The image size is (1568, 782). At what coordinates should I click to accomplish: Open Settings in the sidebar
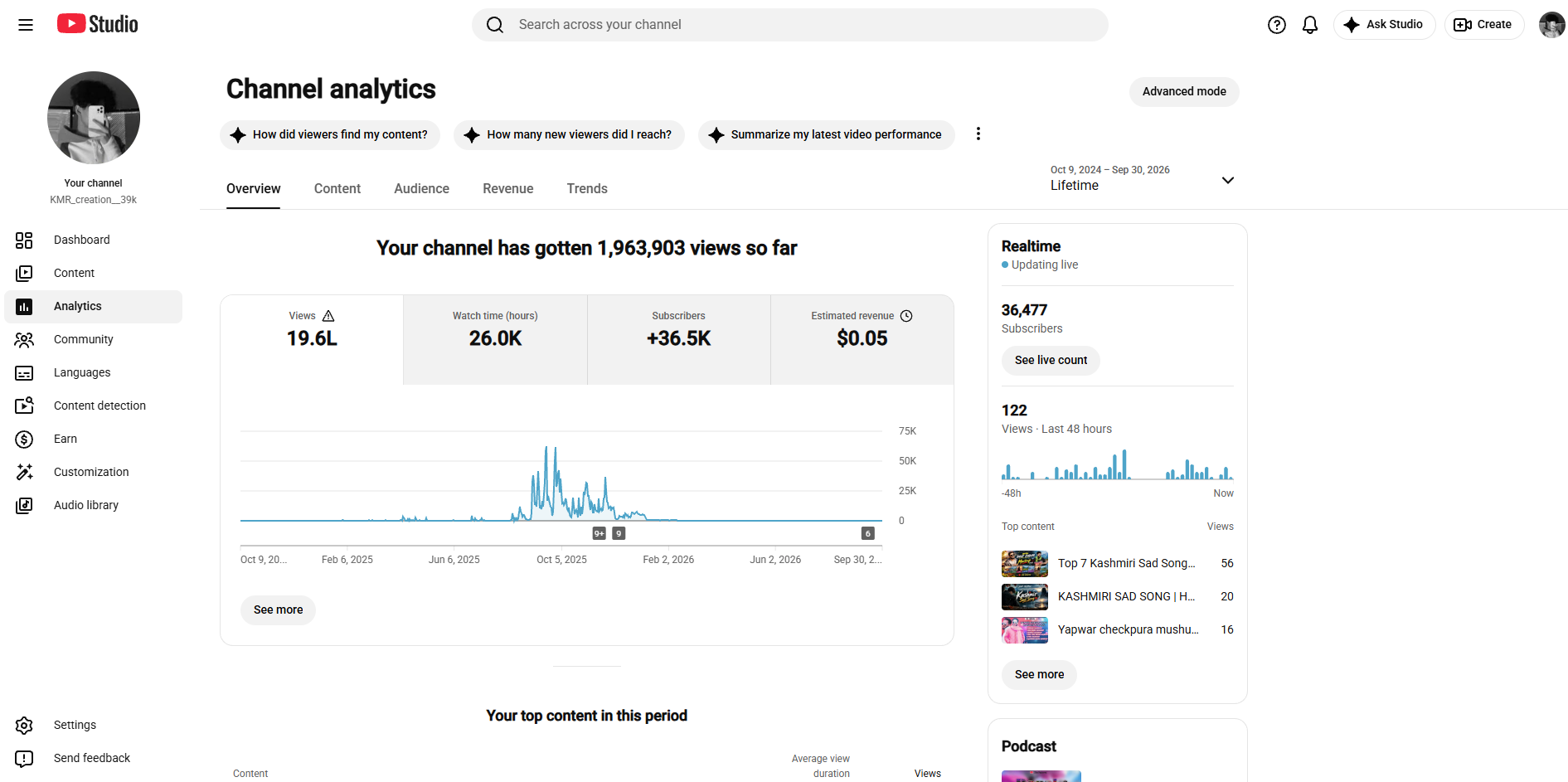pos(93,725)
